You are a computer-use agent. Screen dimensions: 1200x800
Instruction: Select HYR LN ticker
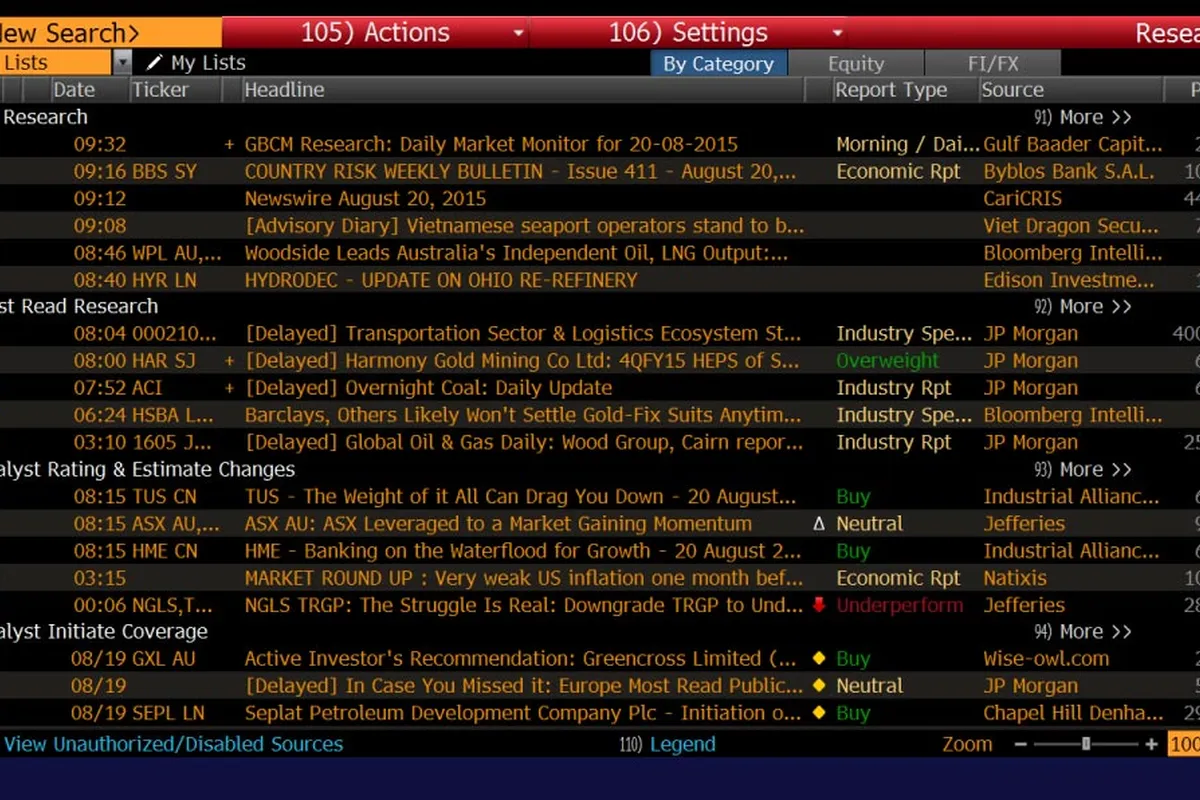pyautogui.click(x=165, y=280)
